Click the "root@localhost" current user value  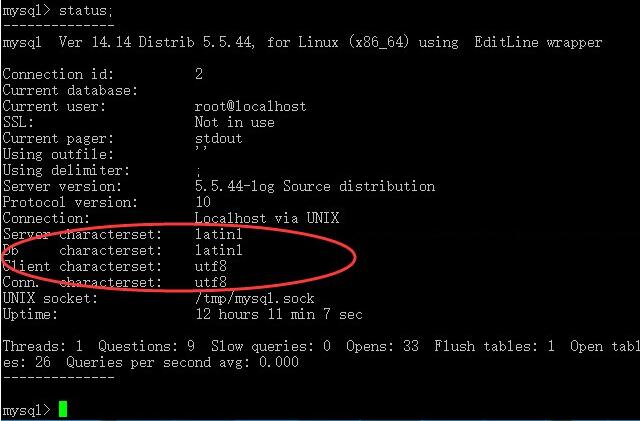pyautogui.click(x=250, y=106)
